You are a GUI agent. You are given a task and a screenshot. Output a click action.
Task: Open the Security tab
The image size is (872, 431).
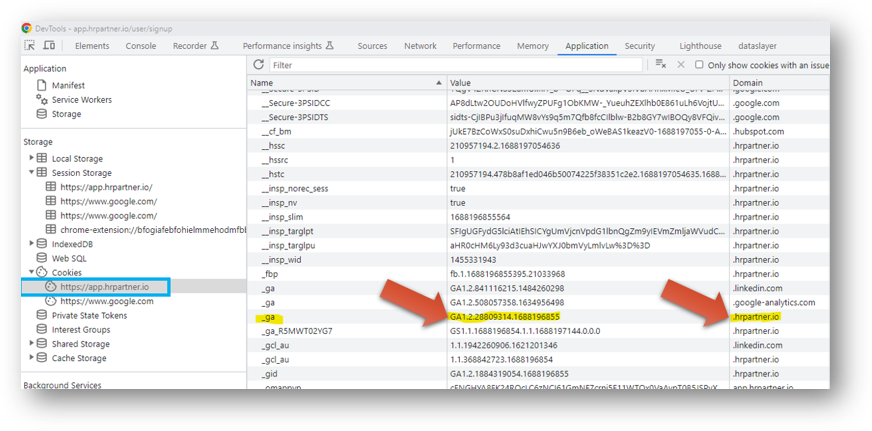coord(640,46)
